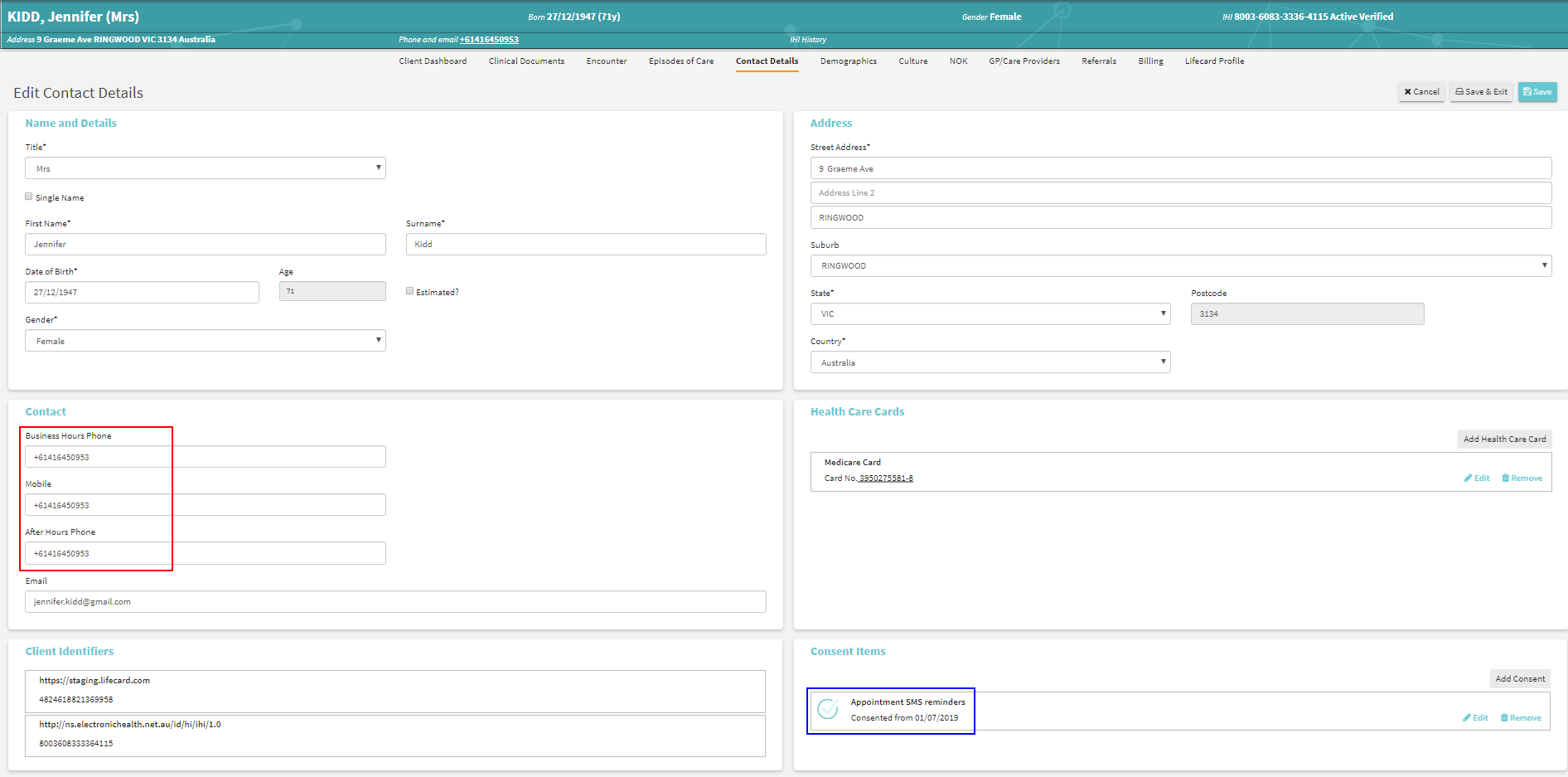Open the State dropdown showing VIC
The width and height of the screenshot is (1568, 777).
pos(990,314)
